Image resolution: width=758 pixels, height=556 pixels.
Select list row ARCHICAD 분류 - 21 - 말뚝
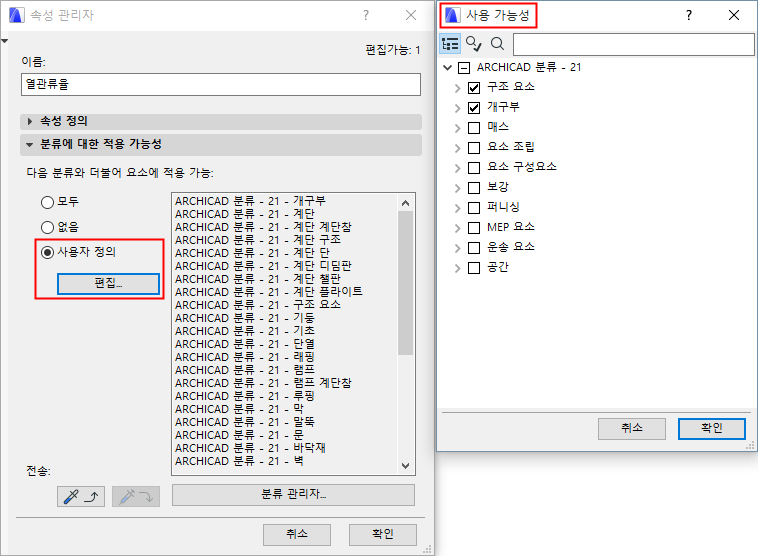[x=285, y=422]
